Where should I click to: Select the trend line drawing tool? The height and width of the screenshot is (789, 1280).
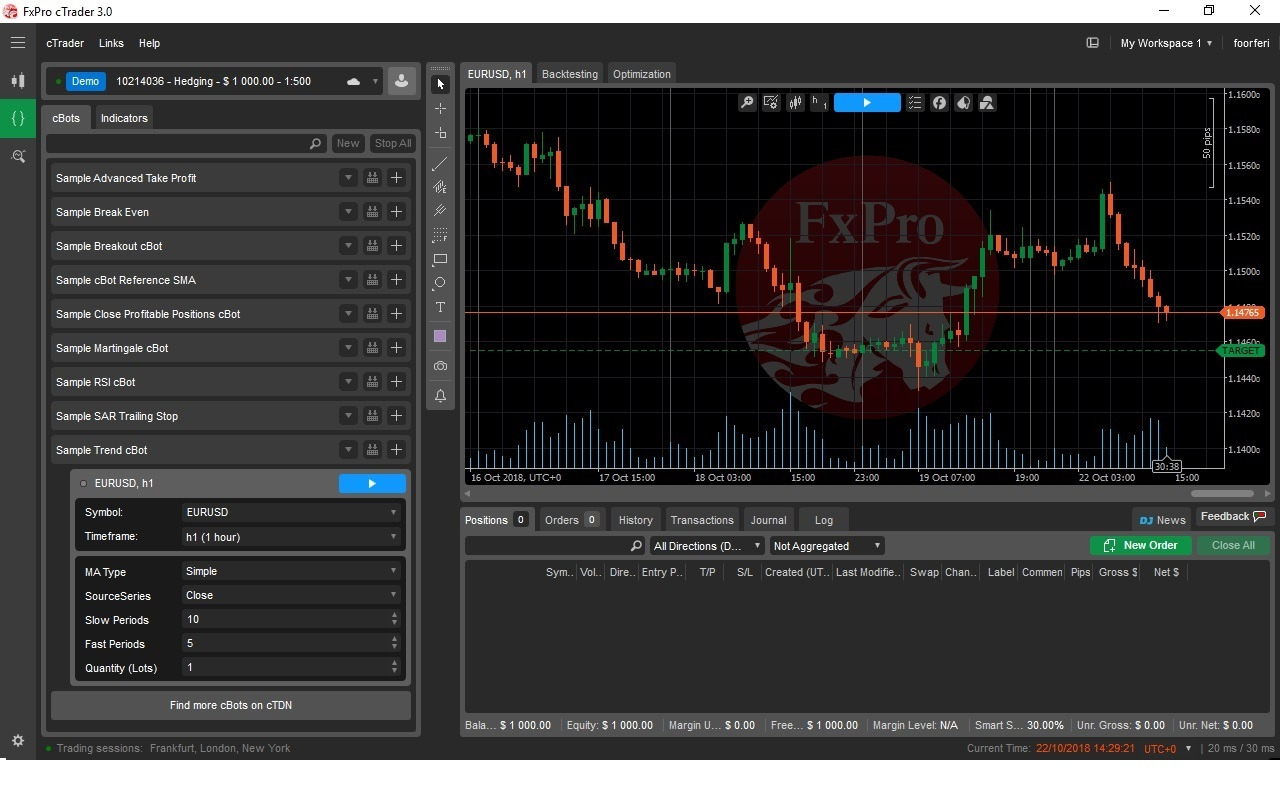440,163
